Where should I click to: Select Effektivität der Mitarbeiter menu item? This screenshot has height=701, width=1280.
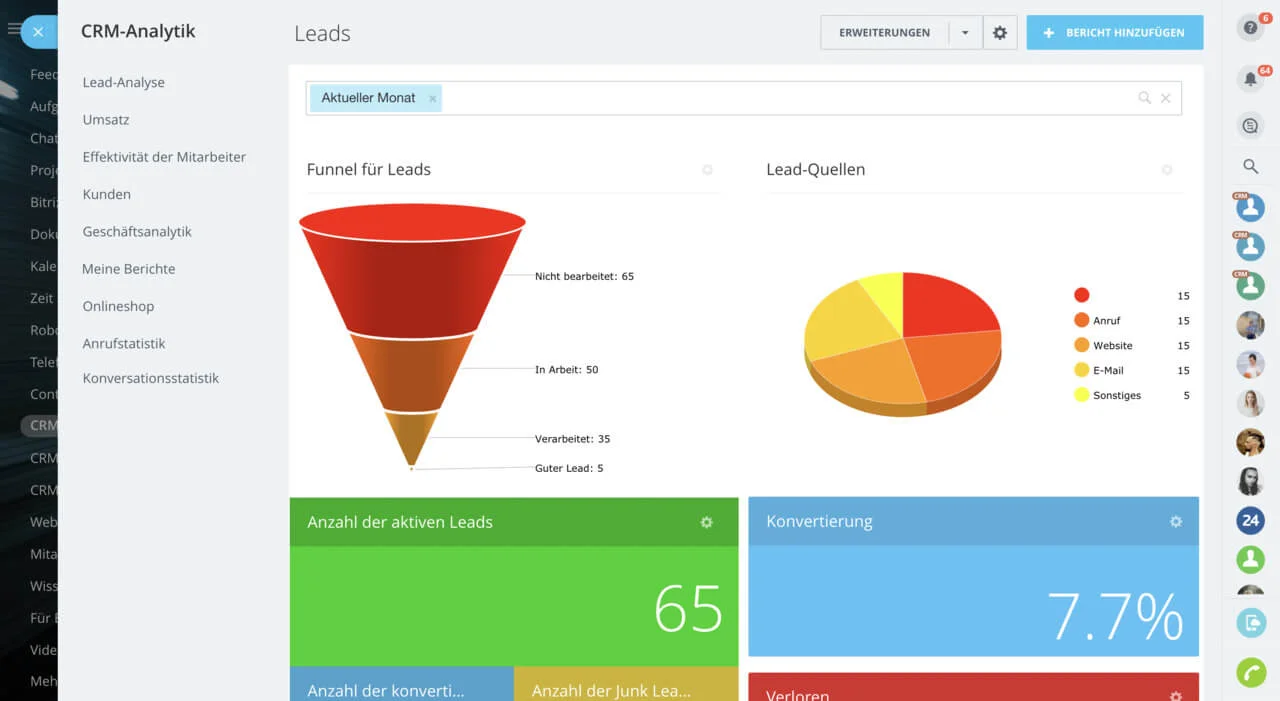tap(164, 157)
